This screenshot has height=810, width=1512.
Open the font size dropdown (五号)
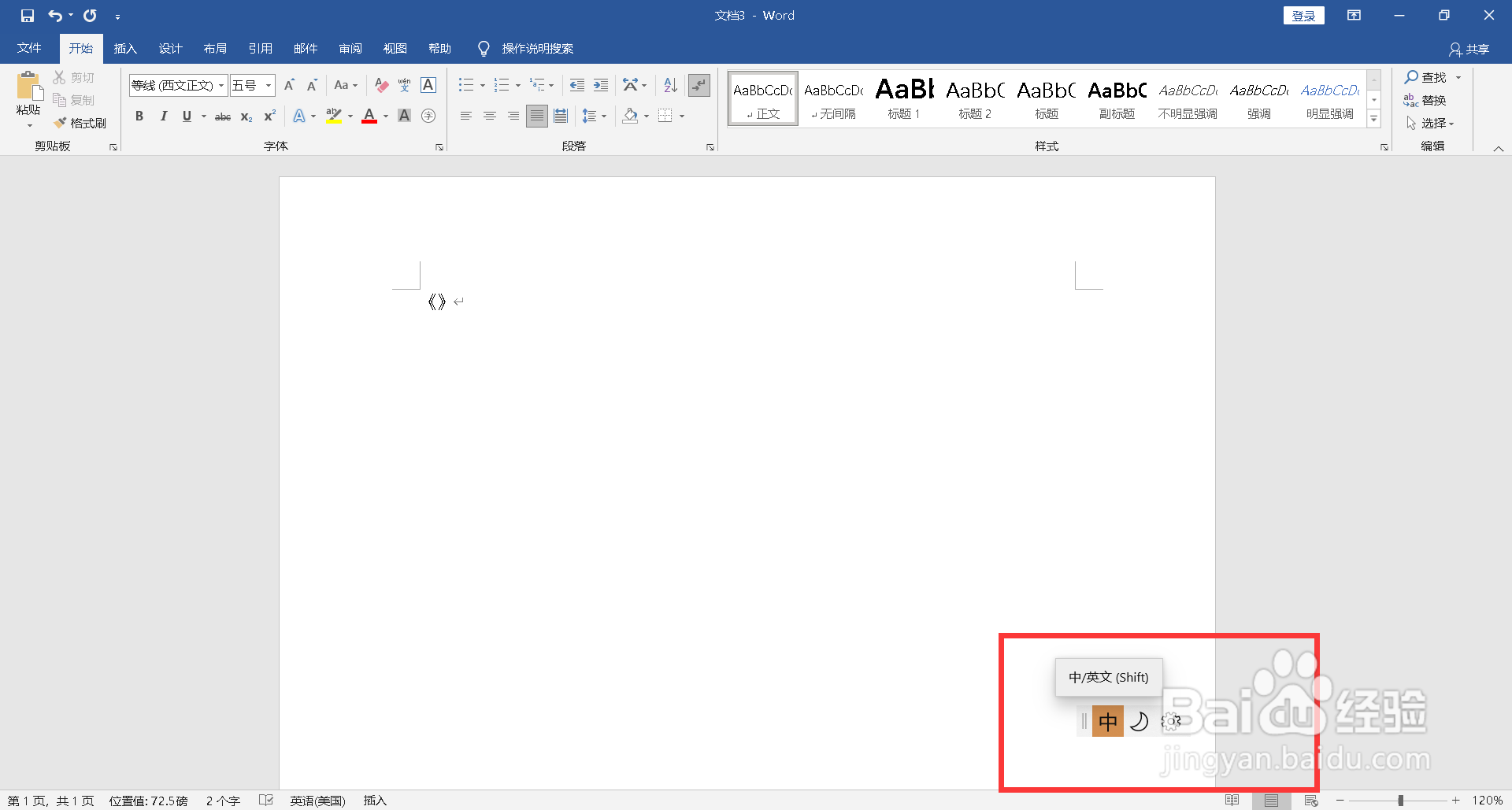268,85
